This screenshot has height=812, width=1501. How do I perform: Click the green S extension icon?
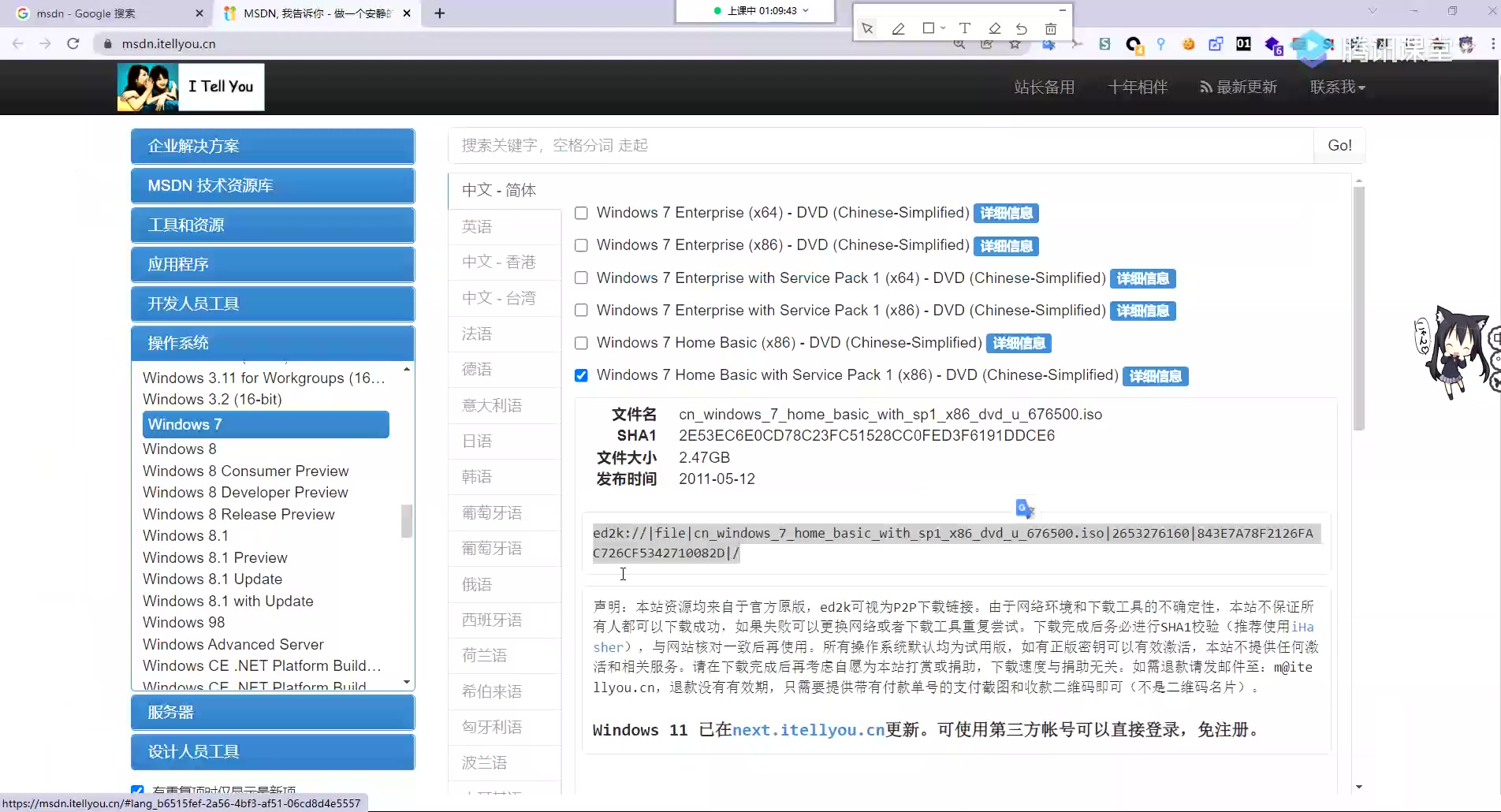(x=1104, y=44)
